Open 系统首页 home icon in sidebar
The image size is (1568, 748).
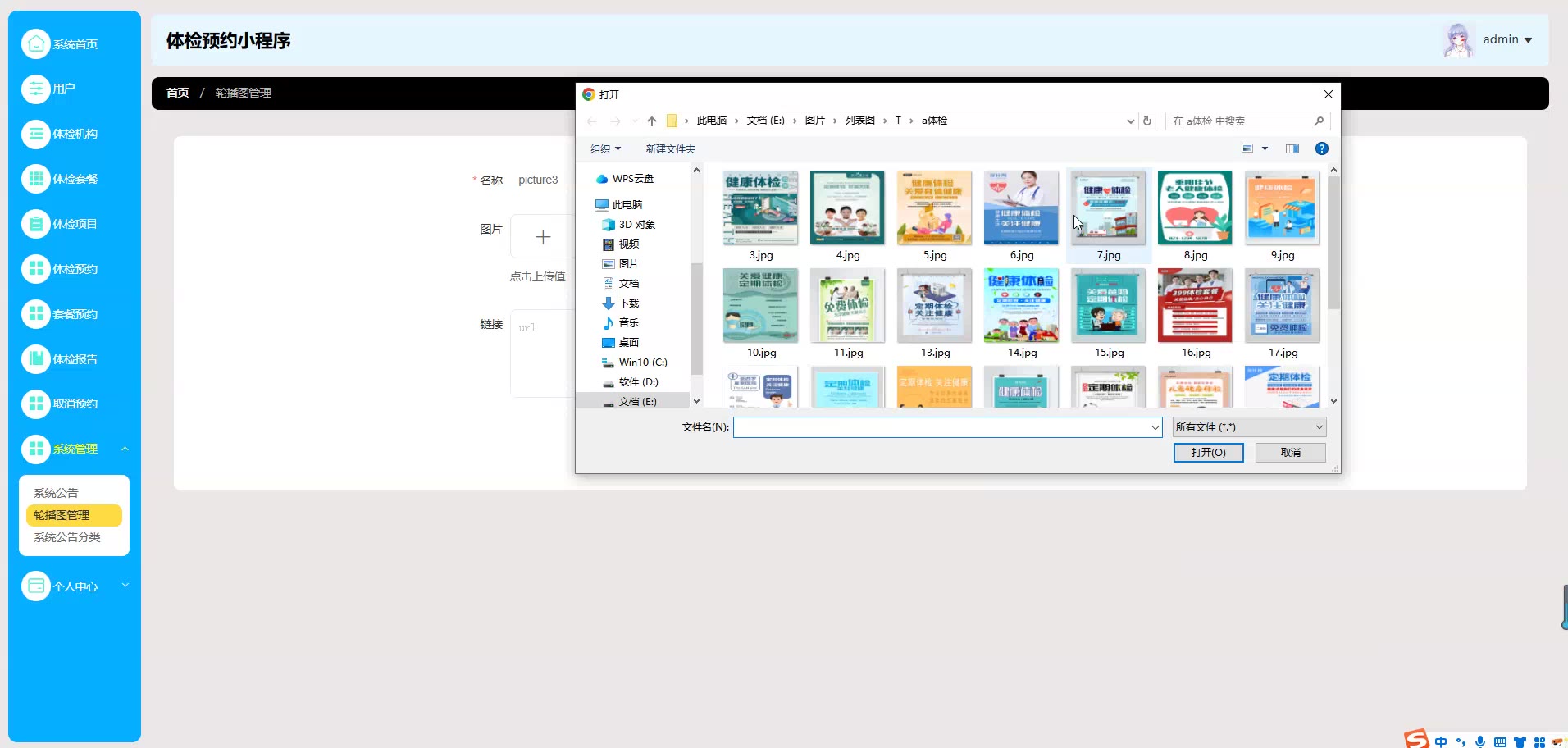coord(36,44)
